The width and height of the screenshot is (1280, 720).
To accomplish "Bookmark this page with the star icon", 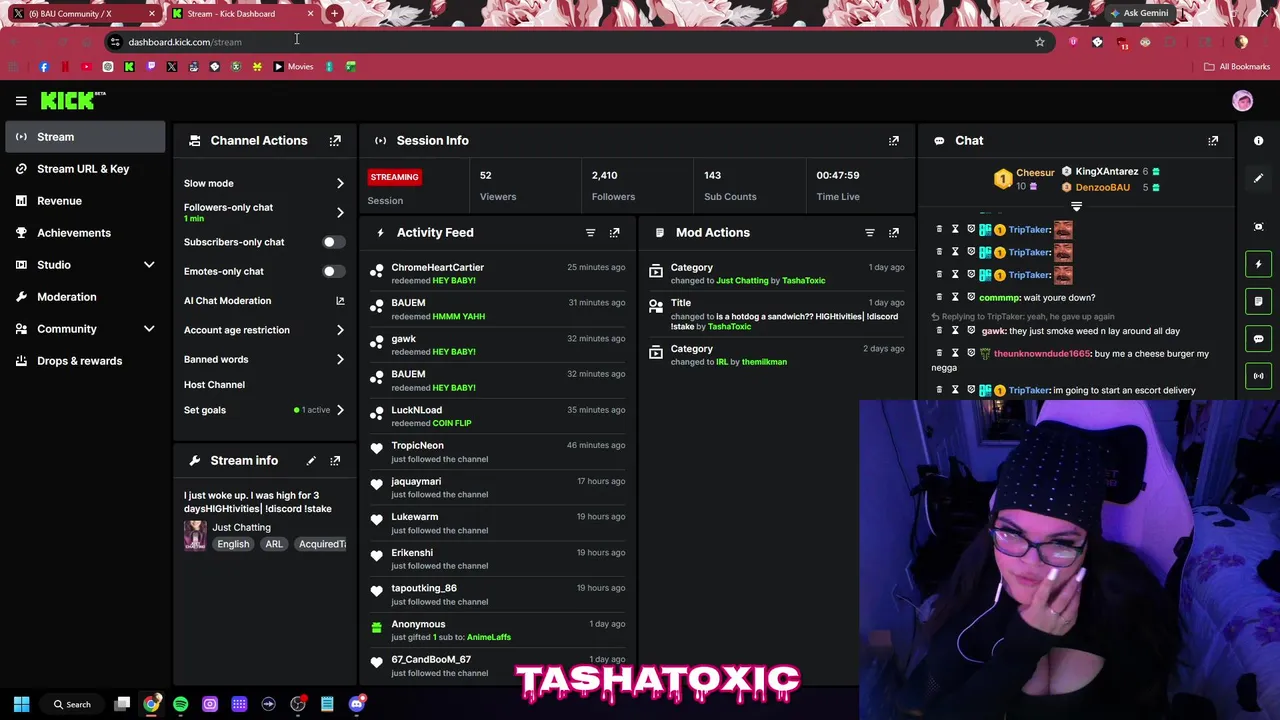I will coord(1039,42).
